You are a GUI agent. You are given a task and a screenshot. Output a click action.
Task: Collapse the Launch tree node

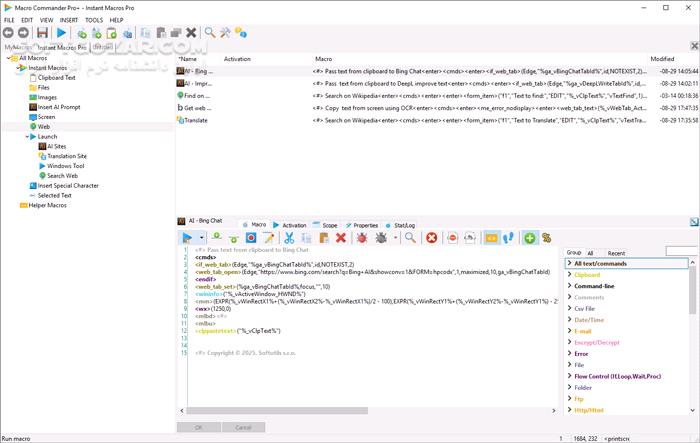[27, 137]
